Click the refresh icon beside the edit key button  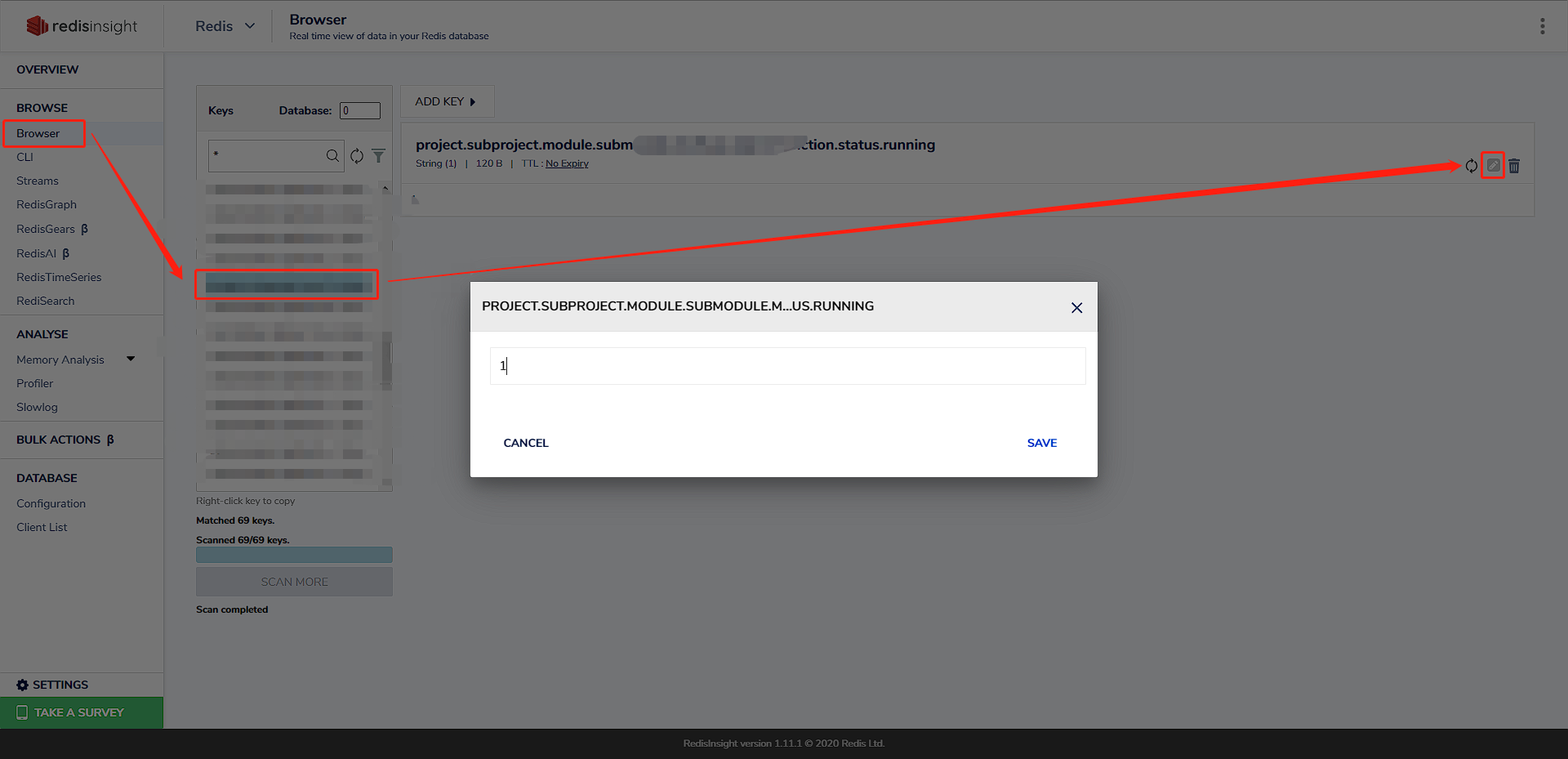(x=1471, y=166)
